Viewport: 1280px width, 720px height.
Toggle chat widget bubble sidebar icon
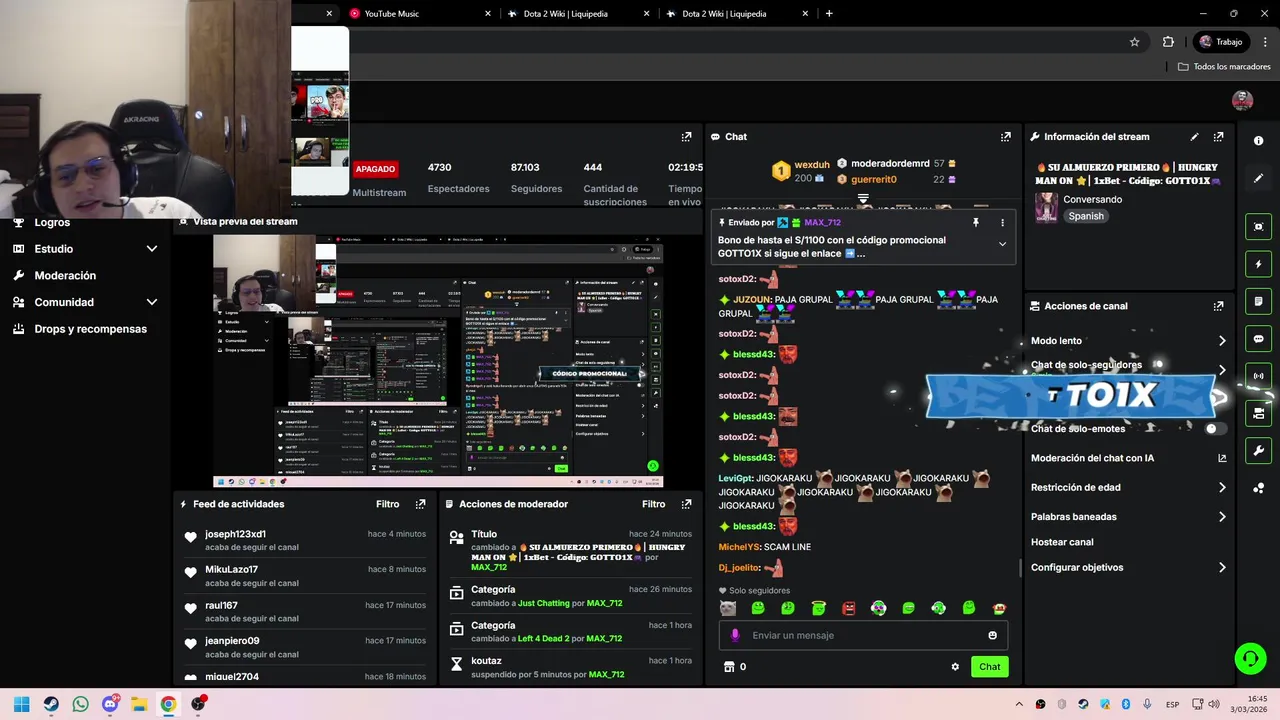[1258, 339]
